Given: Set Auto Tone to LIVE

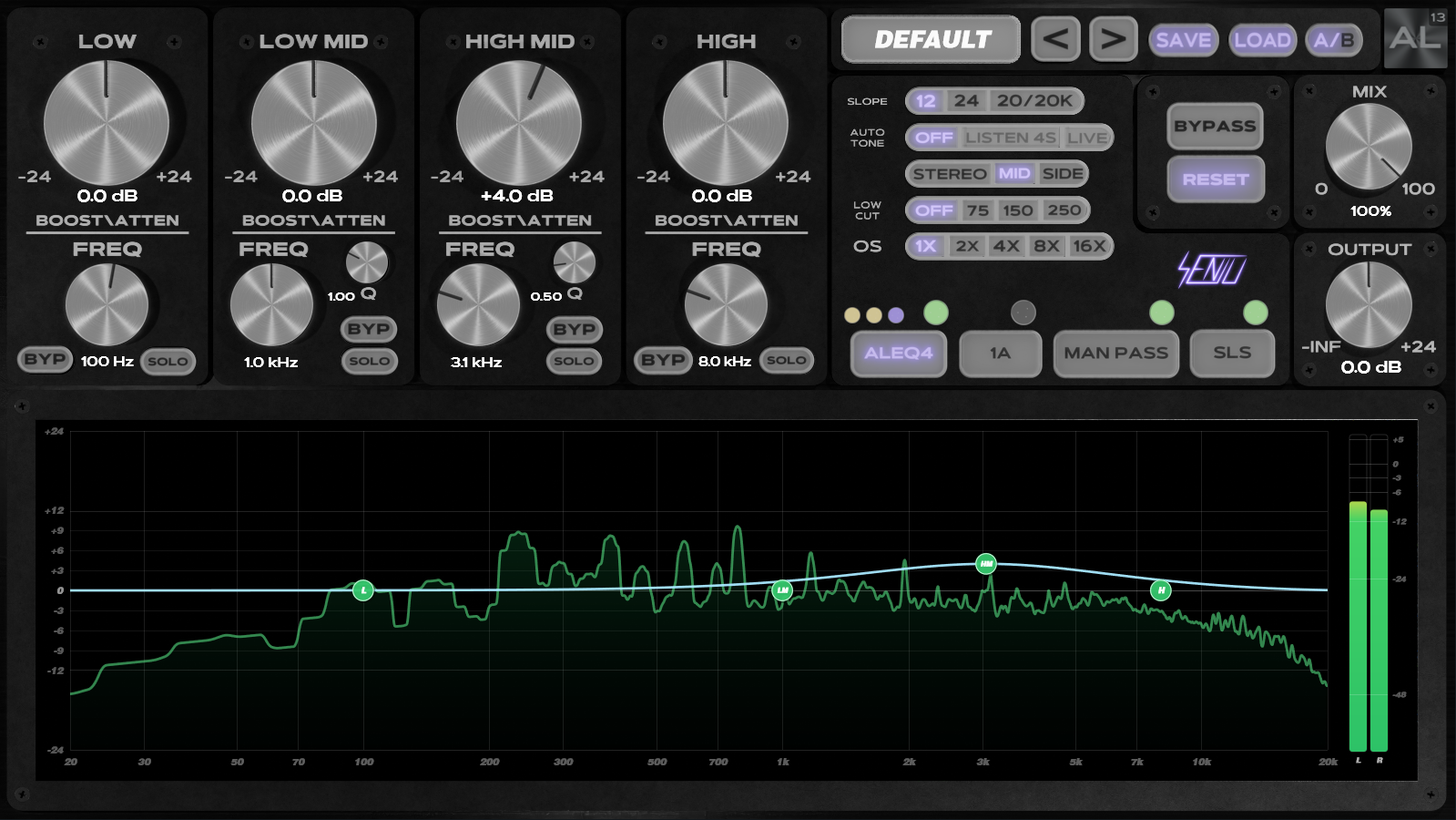Looking at the screenshot, I should coord(1087,138).
